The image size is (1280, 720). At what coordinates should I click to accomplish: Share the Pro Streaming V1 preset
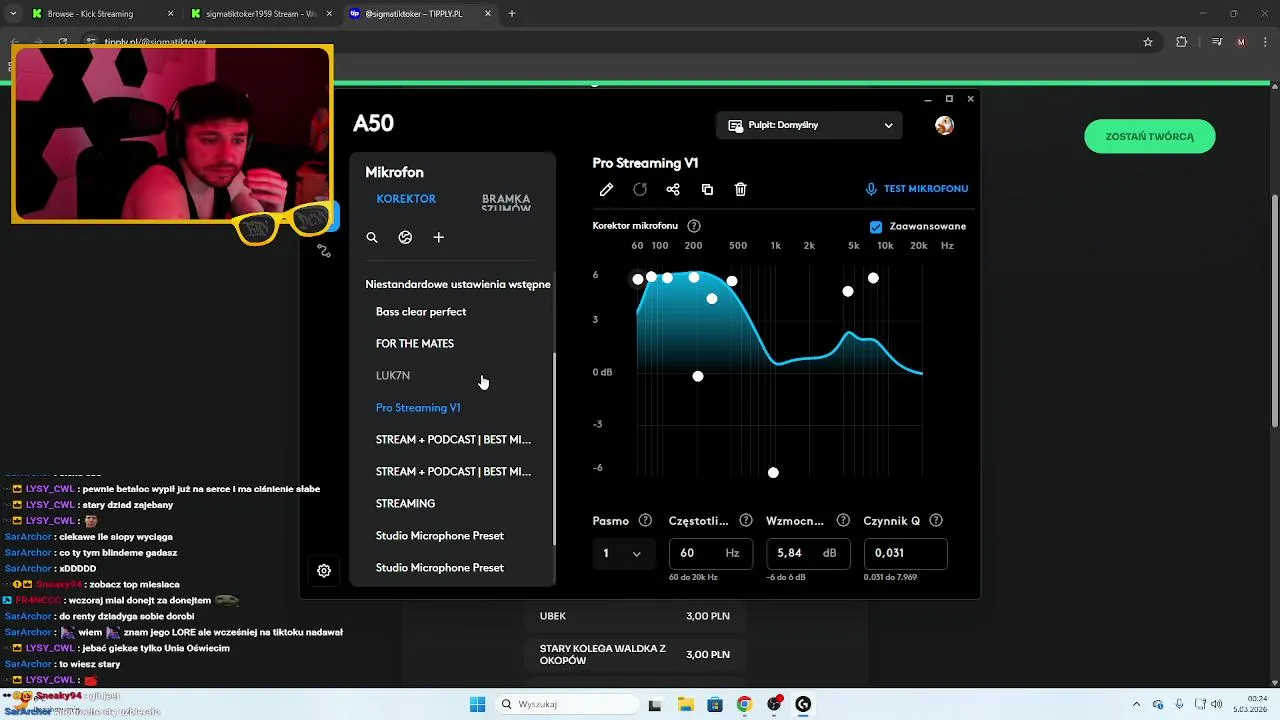point(673,189)
